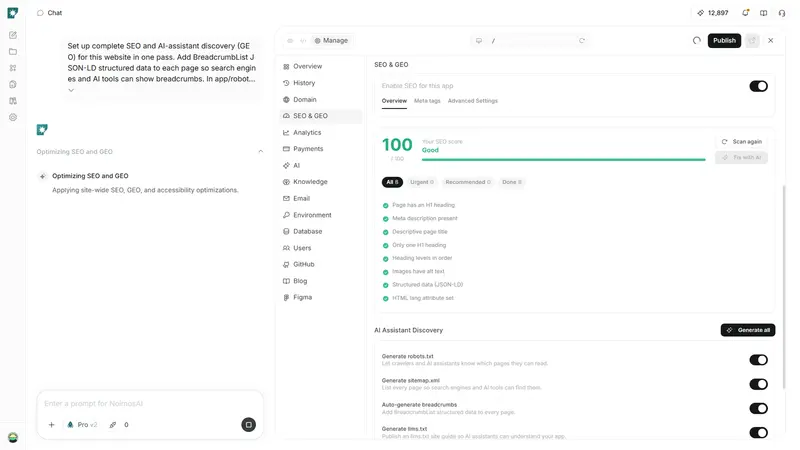This screenshot has width=800, height=450.
Task: Click the app logo in the top-left corner
Action: click(13, 13)
